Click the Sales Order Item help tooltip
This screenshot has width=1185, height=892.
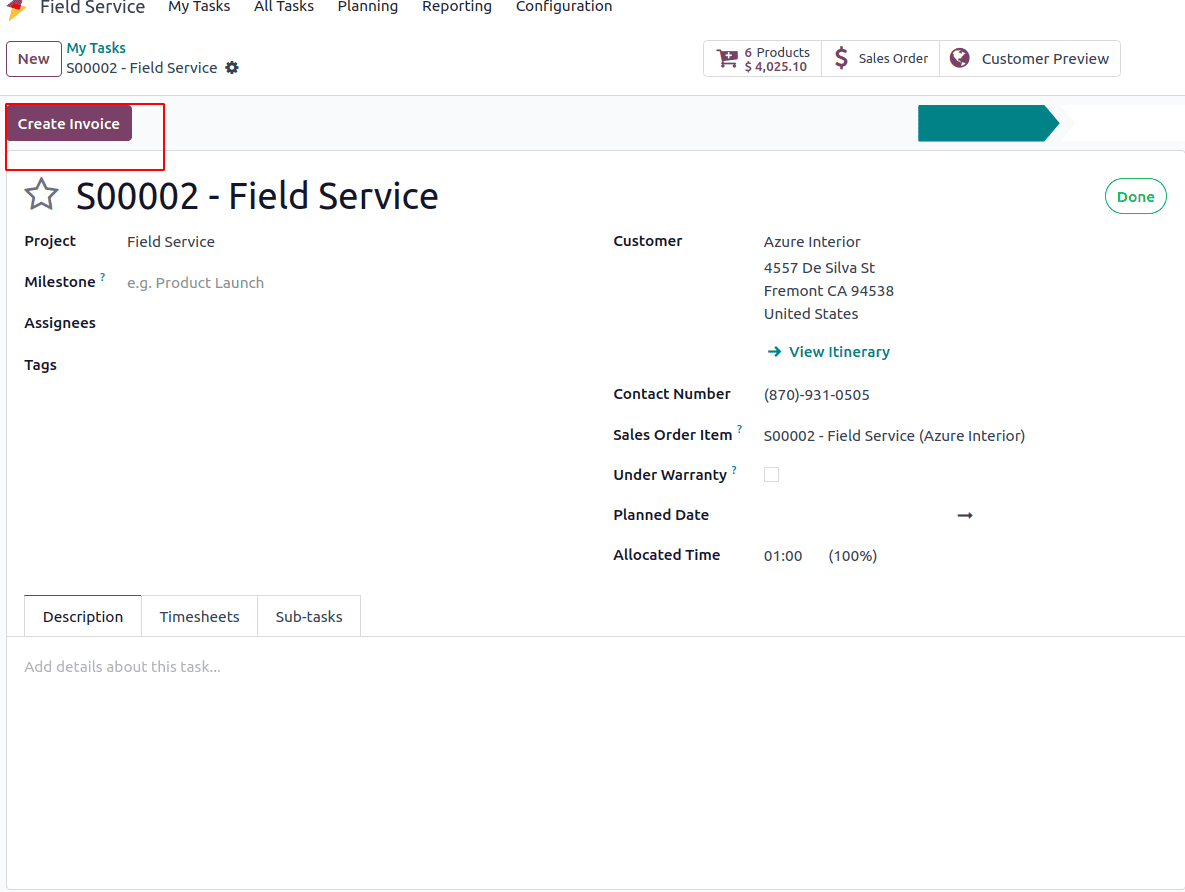(x=740, y=429)
